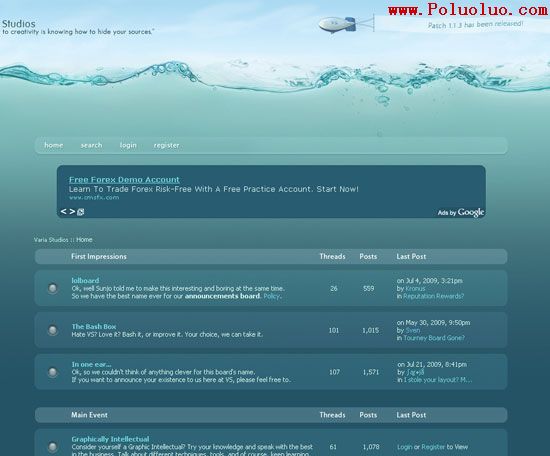Click In one ear posts count 1,571
550x456 pixels.
pos(370,372)
